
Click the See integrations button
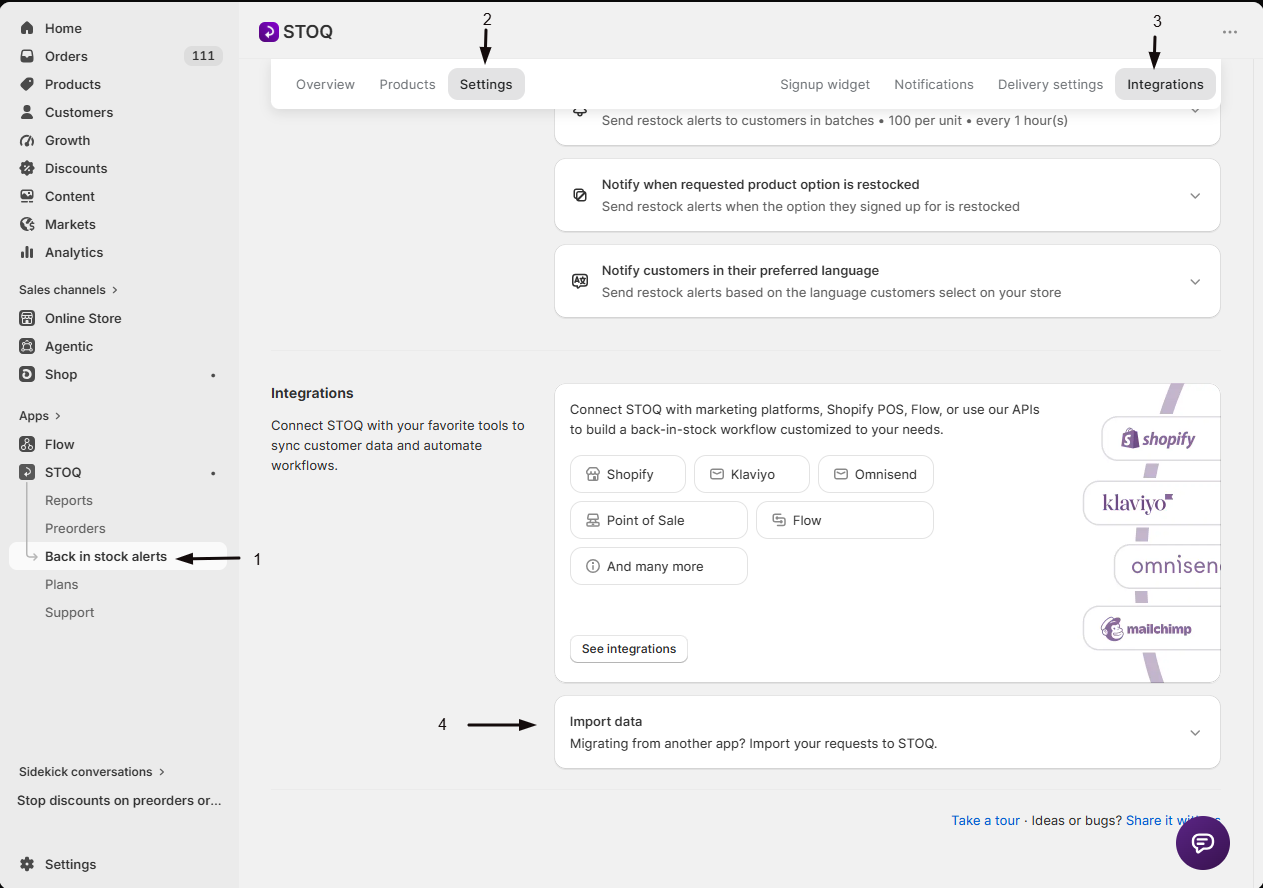tap(629, 649)
